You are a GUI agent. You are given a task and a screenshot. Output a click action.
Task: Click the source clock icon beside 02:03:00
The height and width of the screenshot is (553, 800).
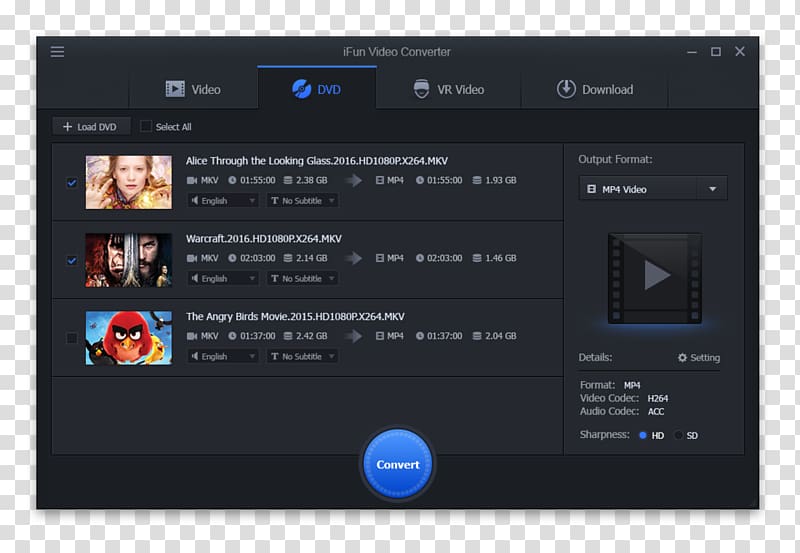point(232,258)
